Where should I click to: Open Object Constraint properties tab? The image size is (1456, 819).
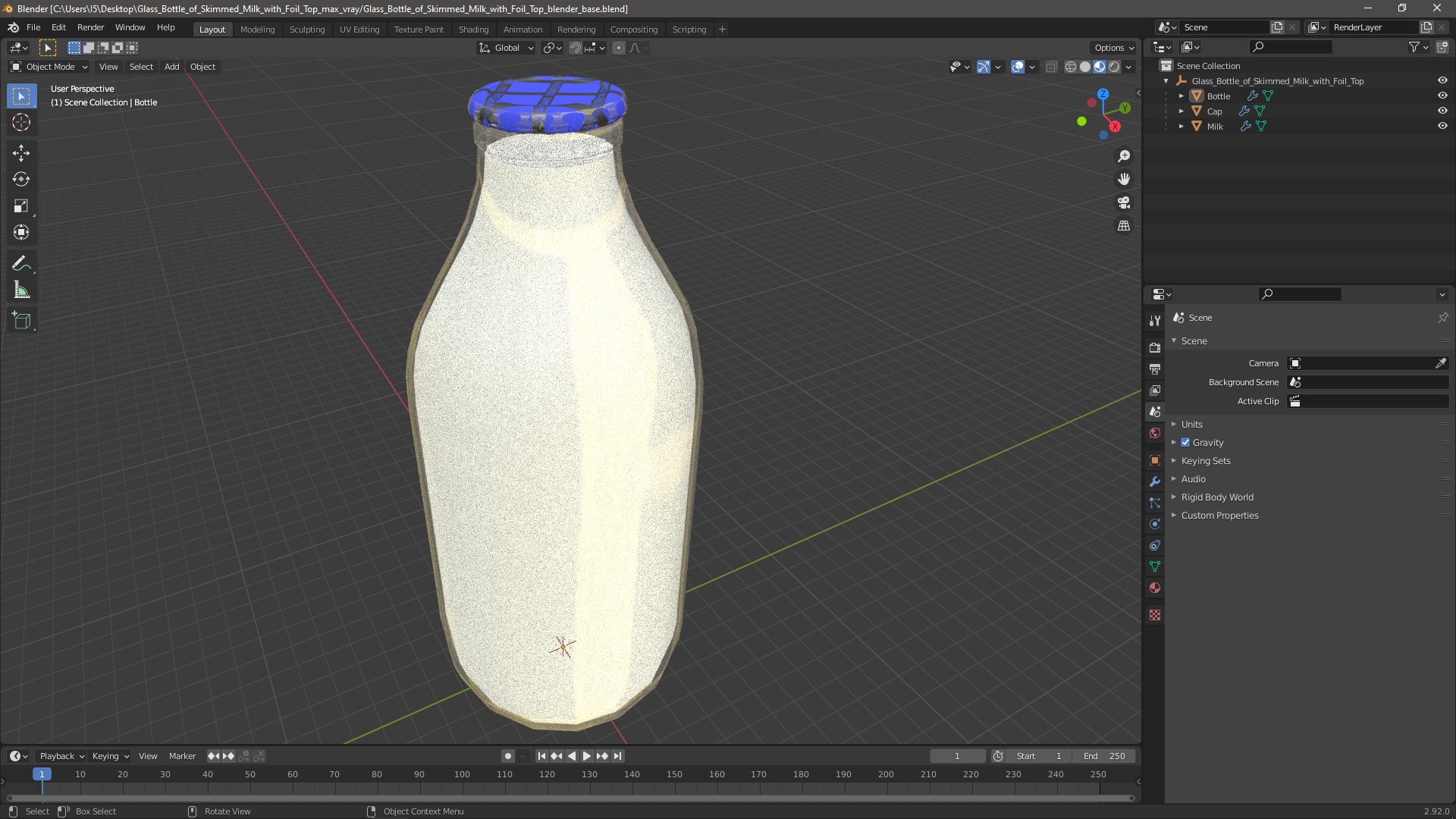coord(1155,545)
